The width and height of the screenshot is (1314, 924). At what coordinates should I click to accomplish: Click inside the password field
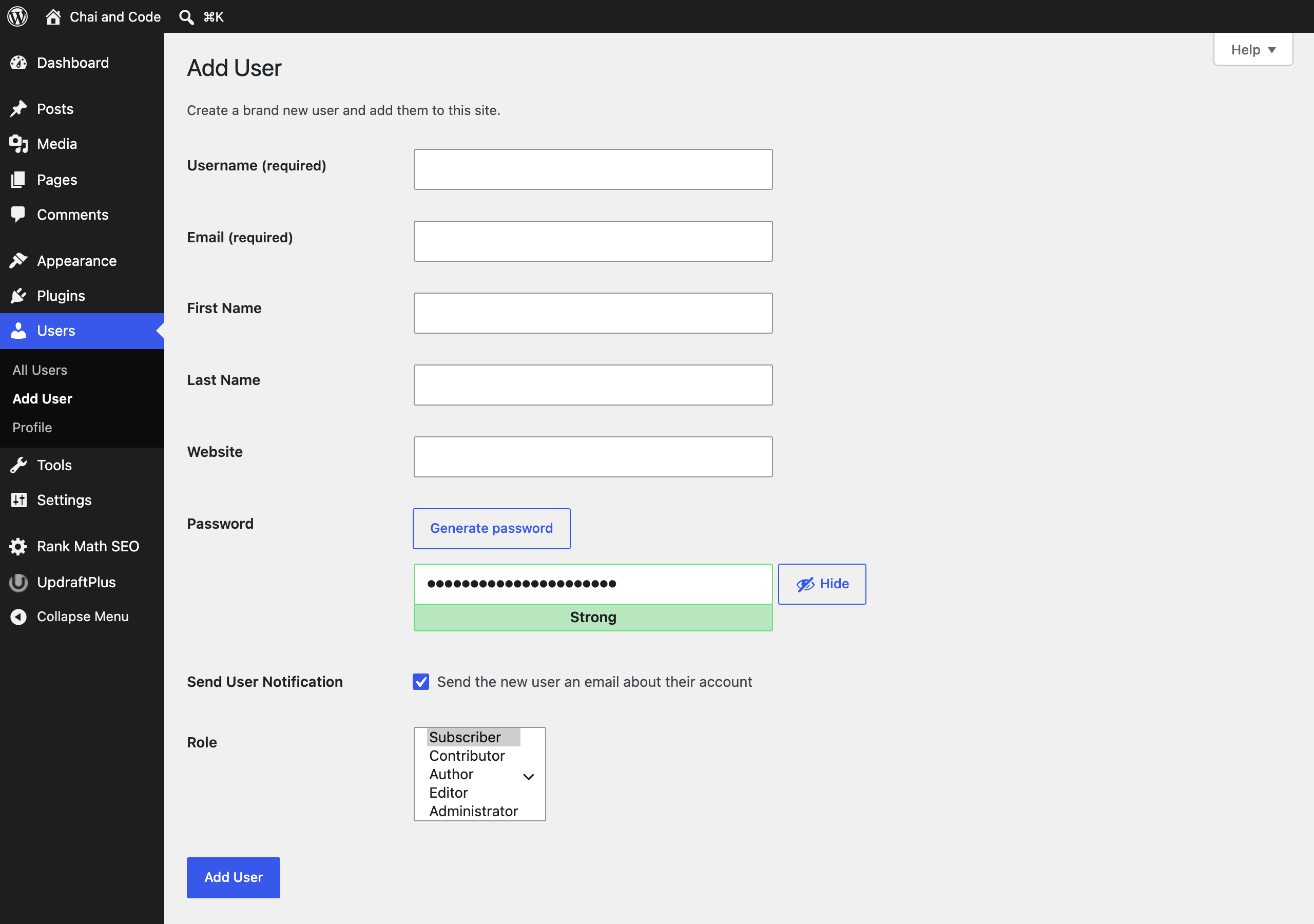pyautogui.click(x=593, y=584)
